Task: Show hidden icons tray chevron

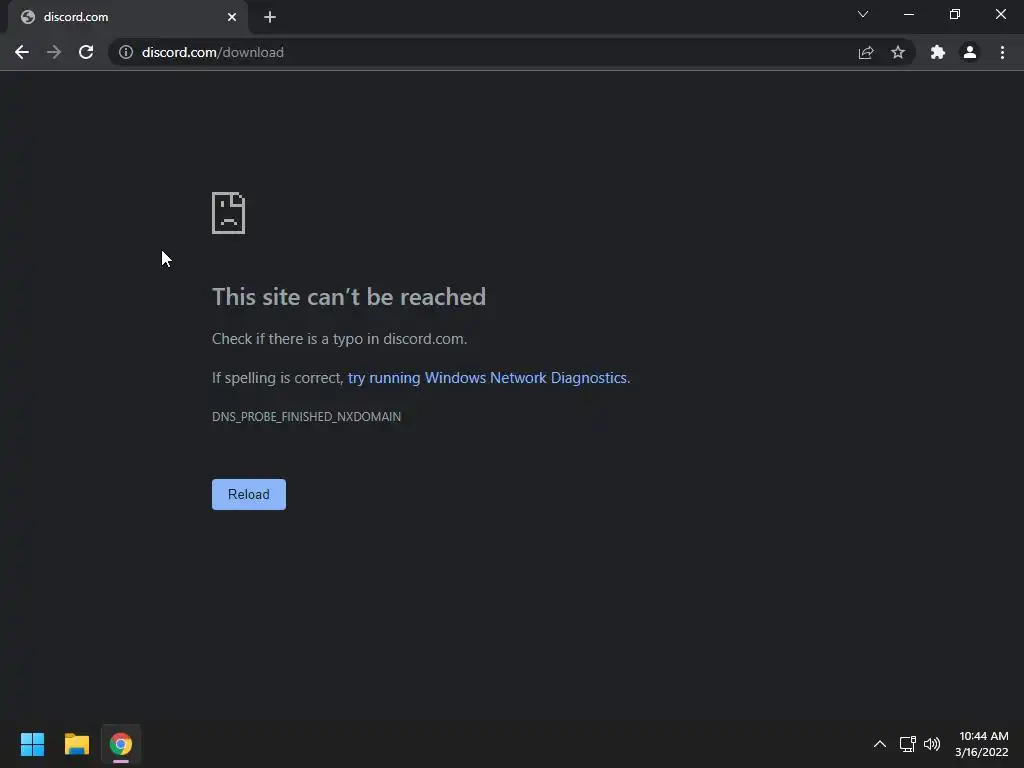Action: (880, 744)
